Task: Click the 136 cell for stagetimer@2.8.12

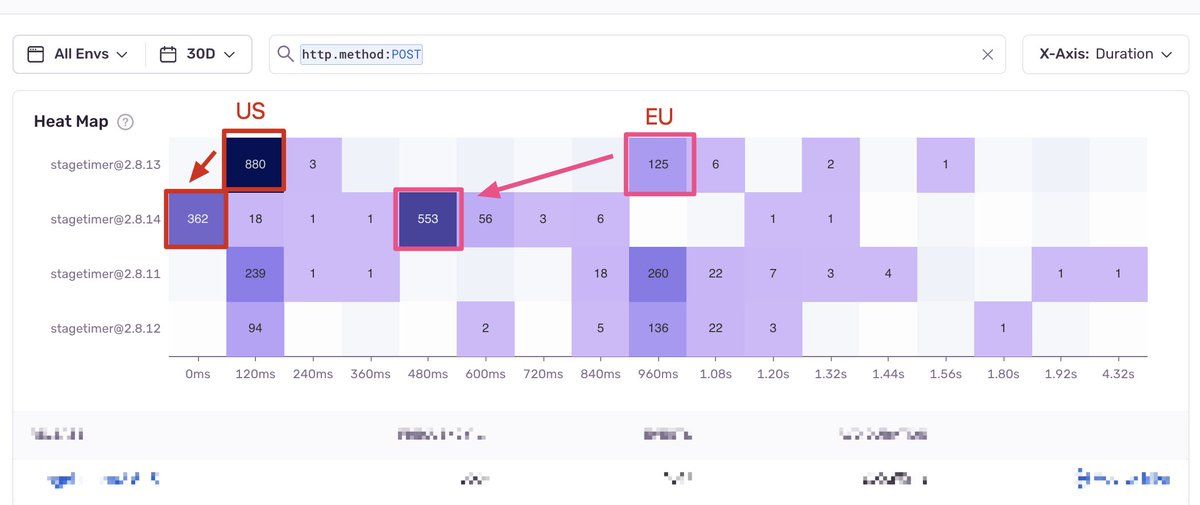Action: 658,329
